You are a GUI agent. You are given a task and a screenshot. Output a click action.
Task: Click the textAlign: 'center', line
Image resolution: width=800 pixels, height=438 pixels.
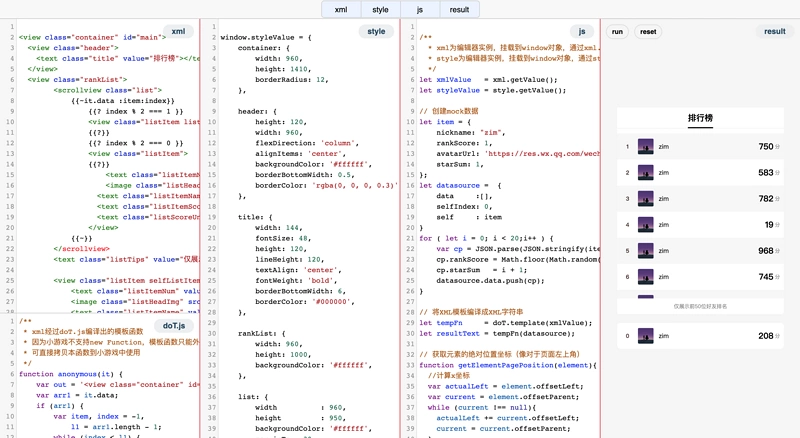point(298,270)
